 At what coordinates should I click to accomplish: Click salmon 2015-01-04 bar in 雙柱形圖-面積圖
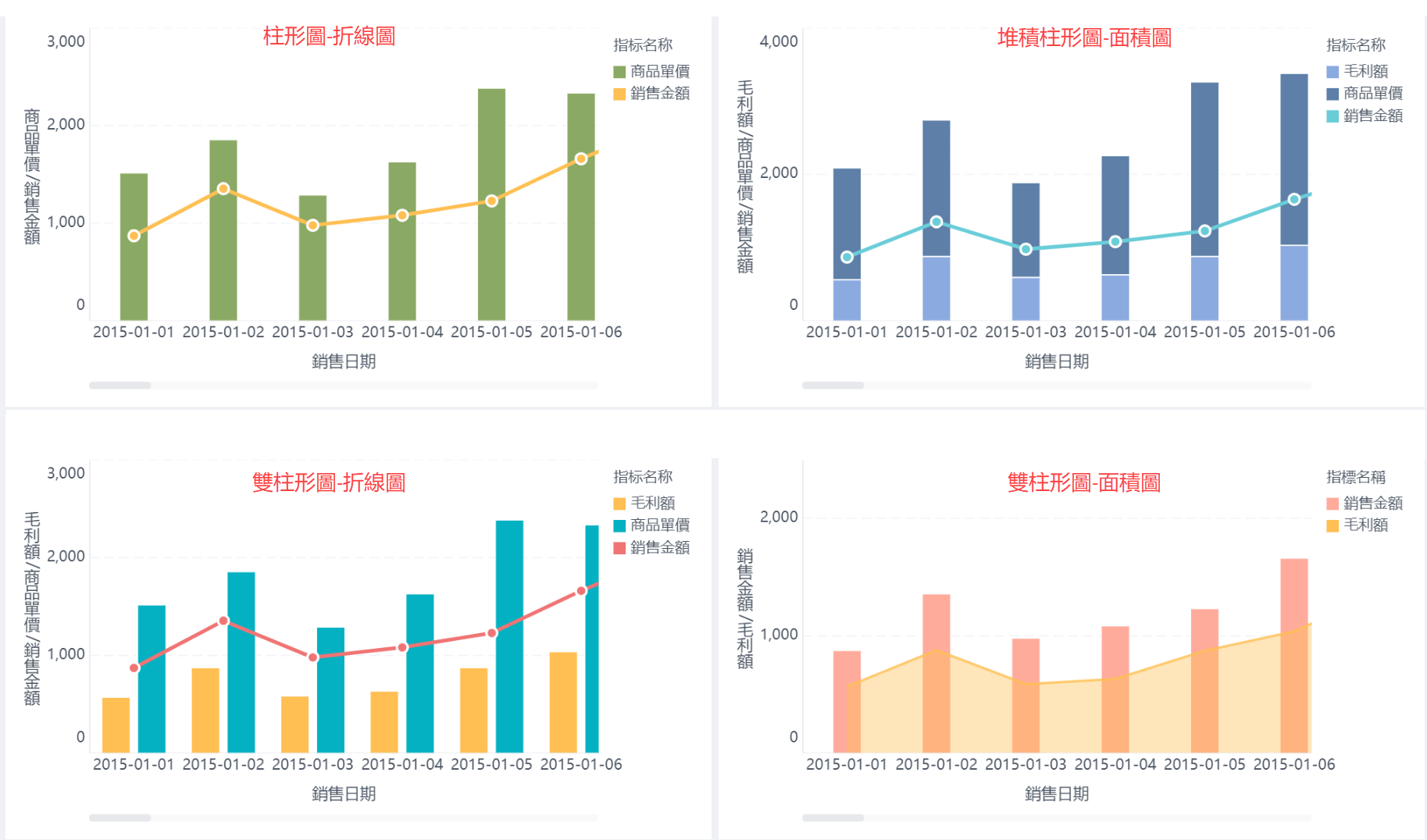[1115, 689]
